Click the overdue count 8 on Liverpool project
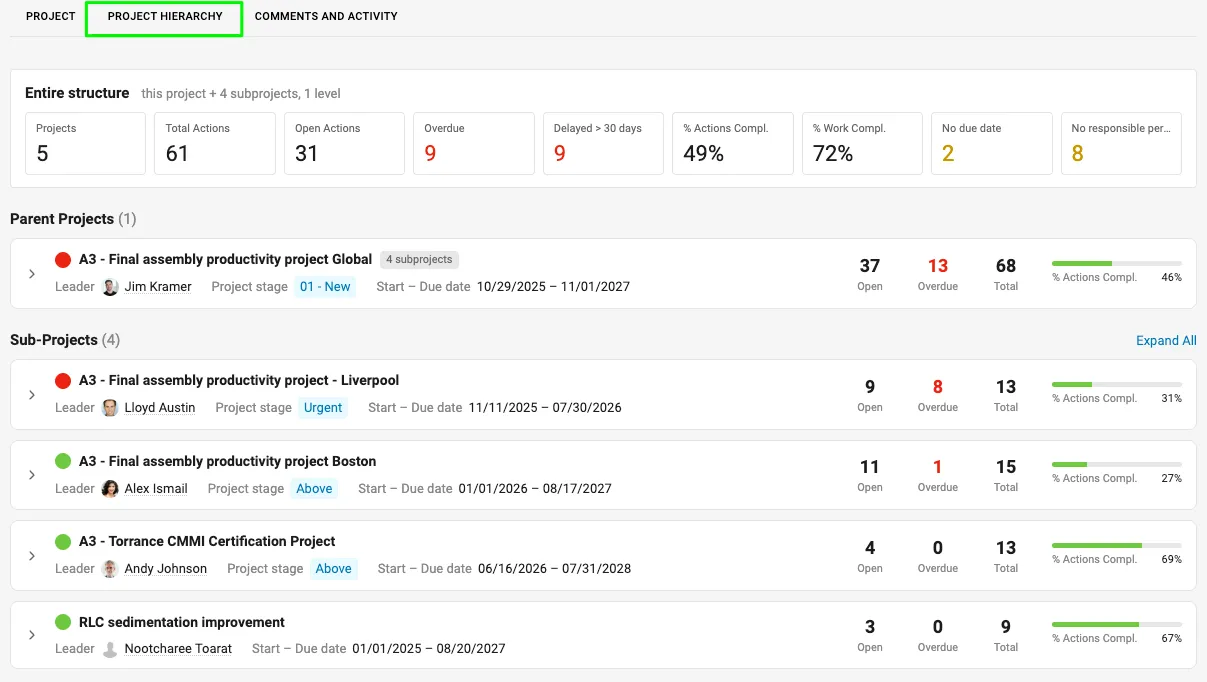1207x682 pixels. coord(938,387)
